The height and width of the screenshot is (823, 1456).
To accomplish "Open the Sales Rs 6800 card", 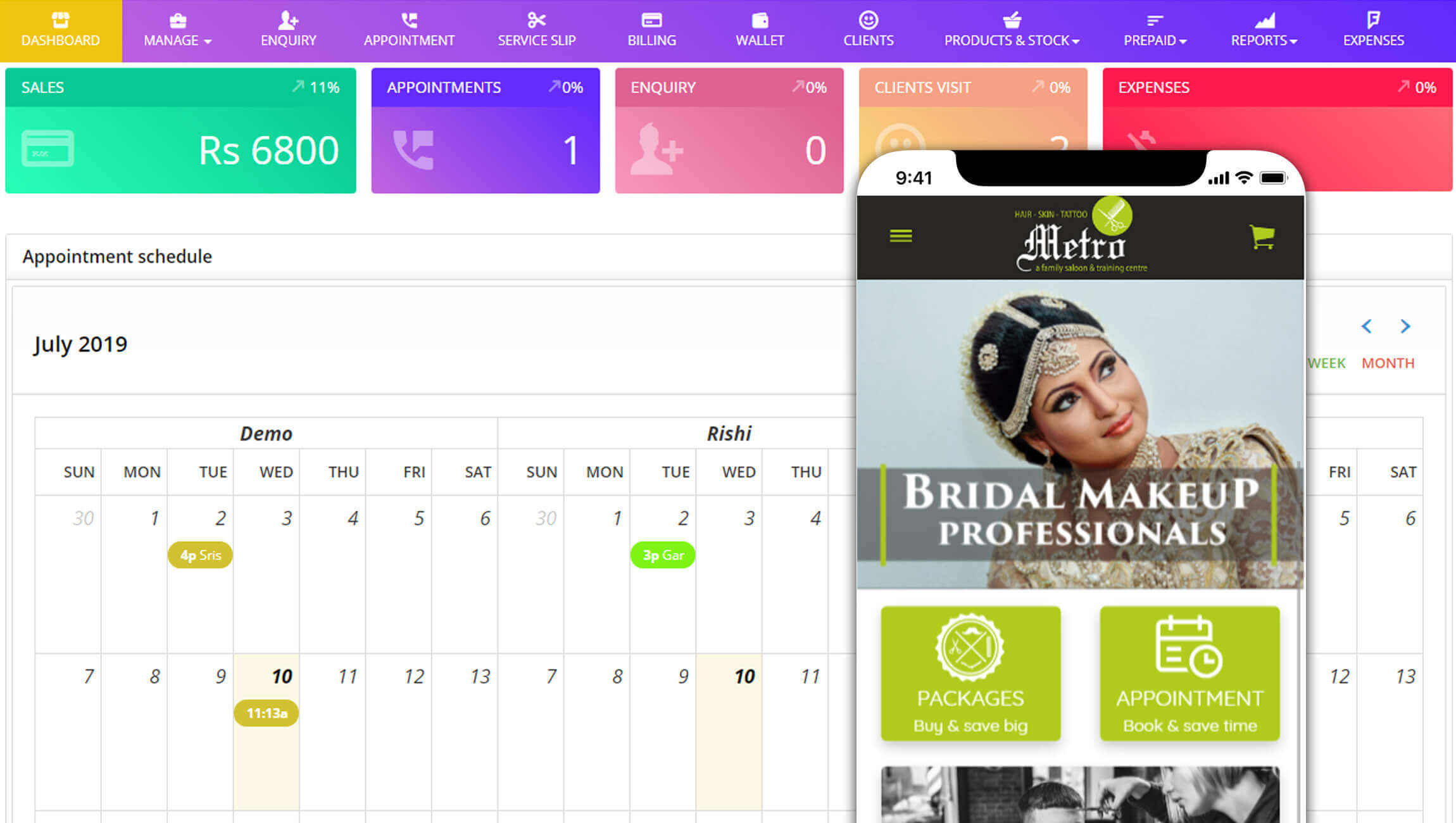I will tap(180, 130).
